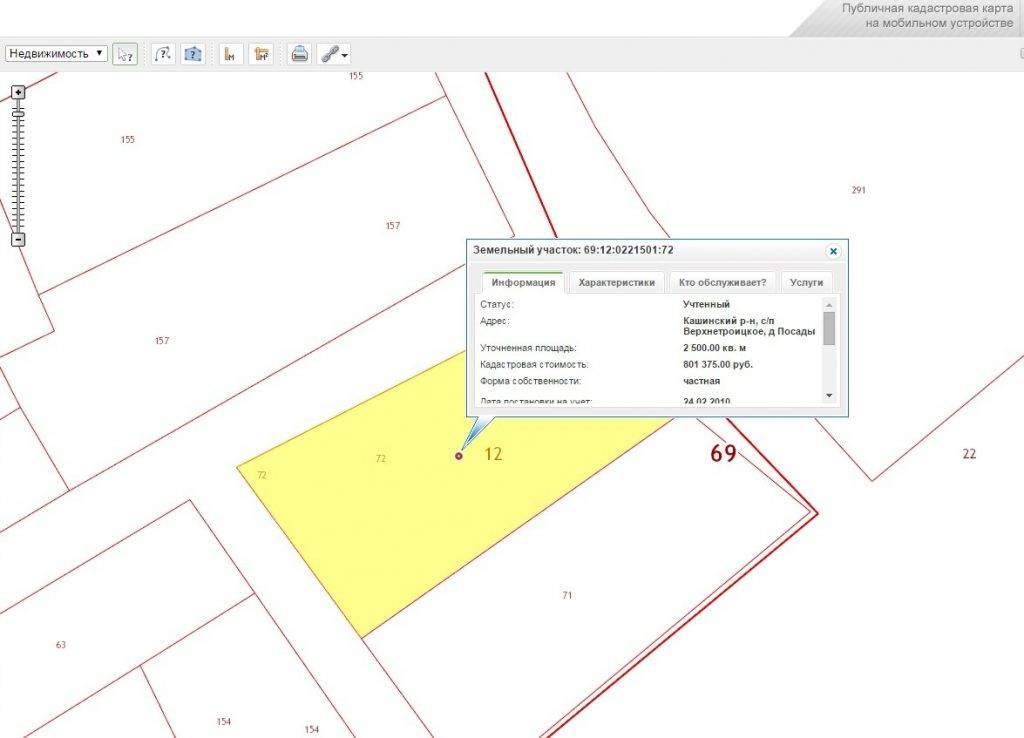This screenshot has height=738, width=1024.
Task: Select the identify-along-line query tool
Action: (163, 54)
